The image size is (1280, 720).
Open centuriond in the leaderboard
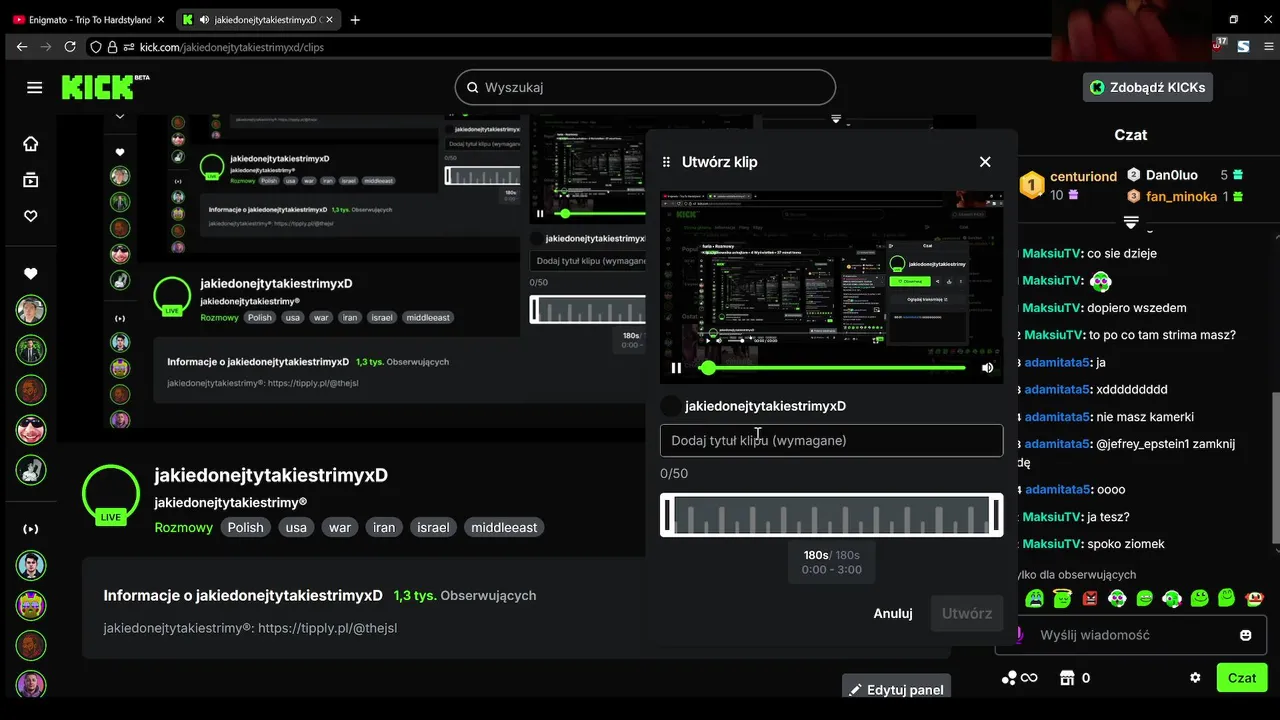(1082, 176)
